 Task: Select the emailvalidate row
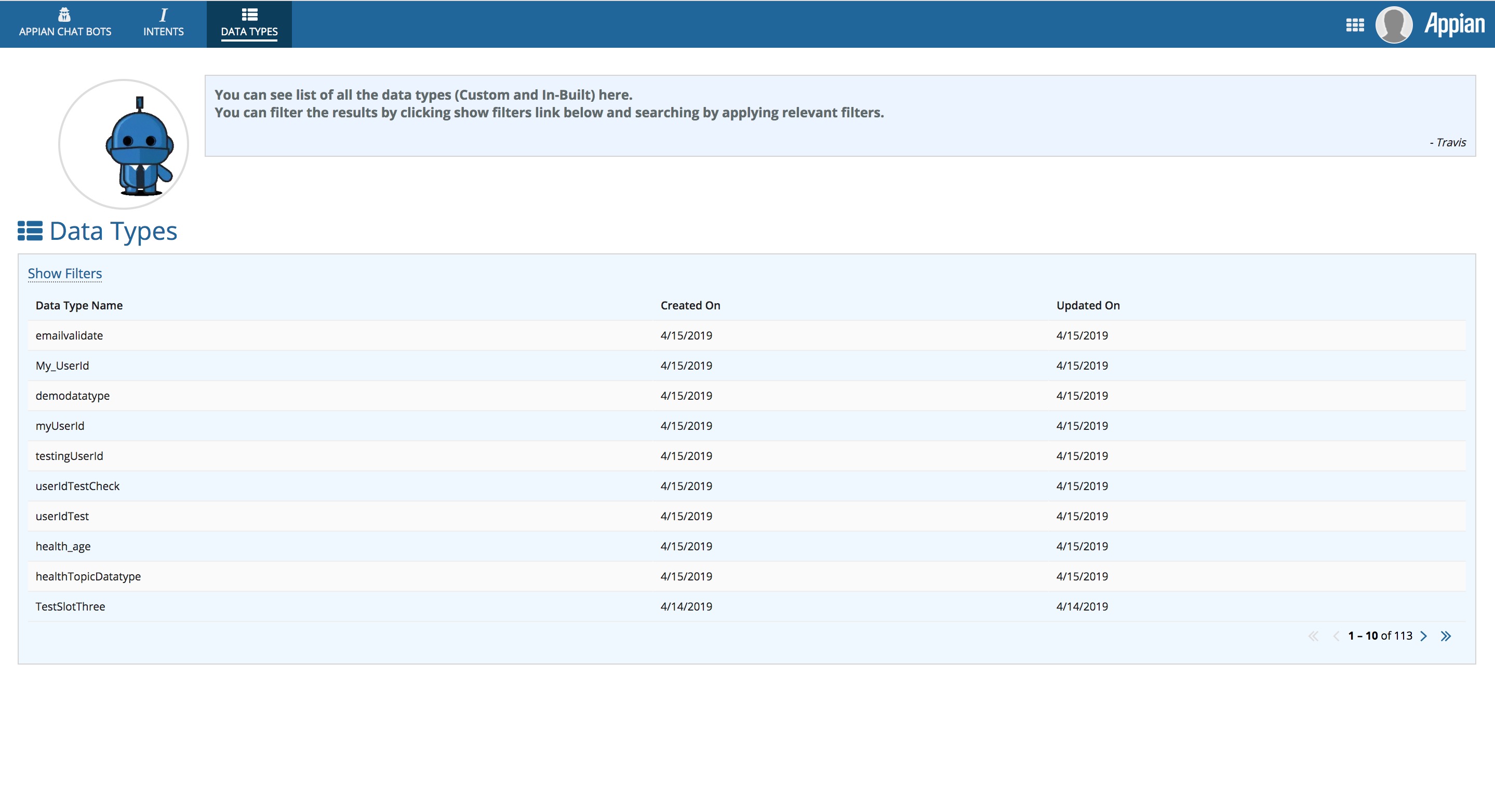pos(69,336)
